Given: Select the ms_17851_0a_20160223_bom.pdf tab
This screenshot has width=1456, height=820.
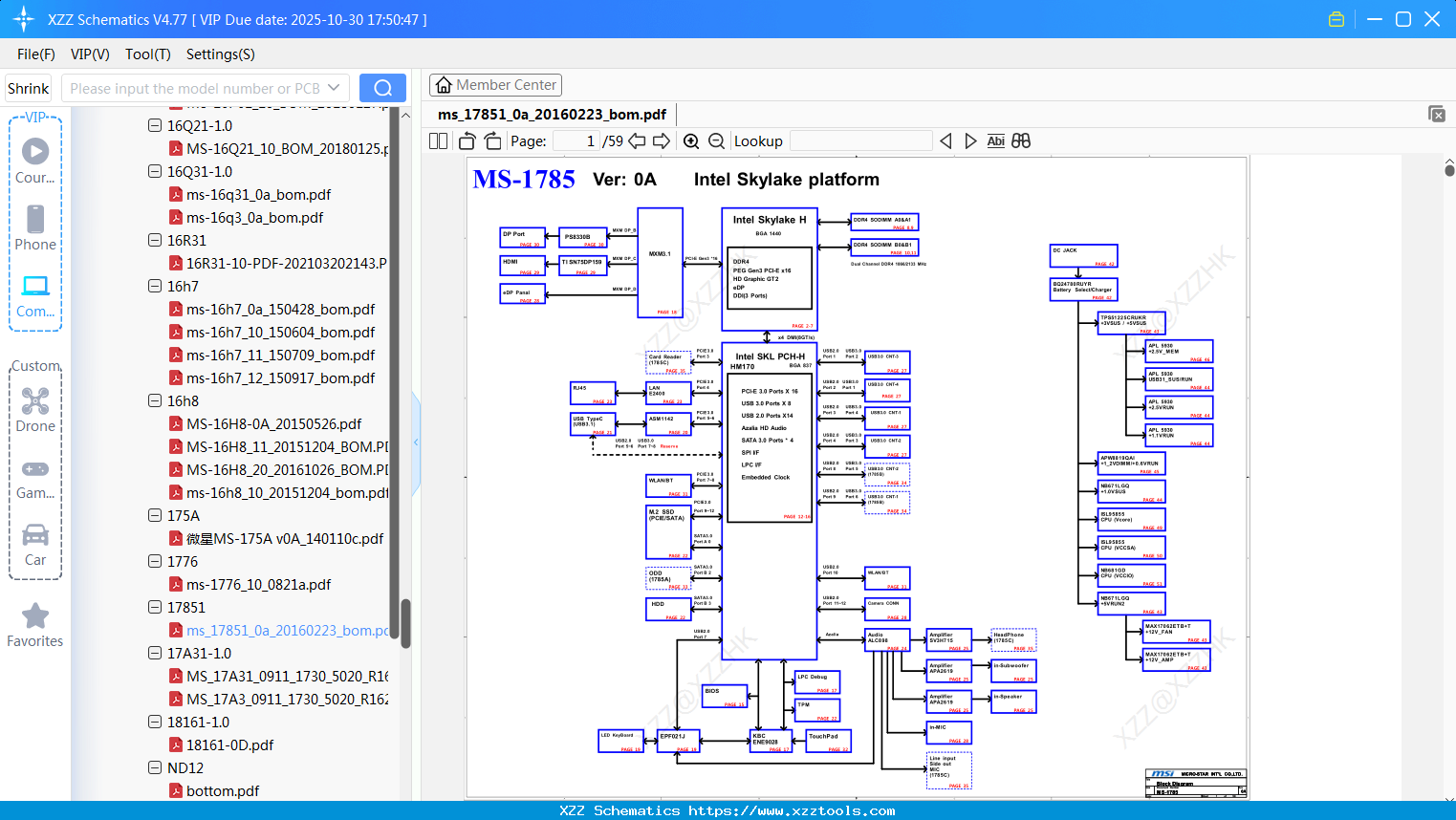Looking at the screenshot, I should (x=553, y=115).
